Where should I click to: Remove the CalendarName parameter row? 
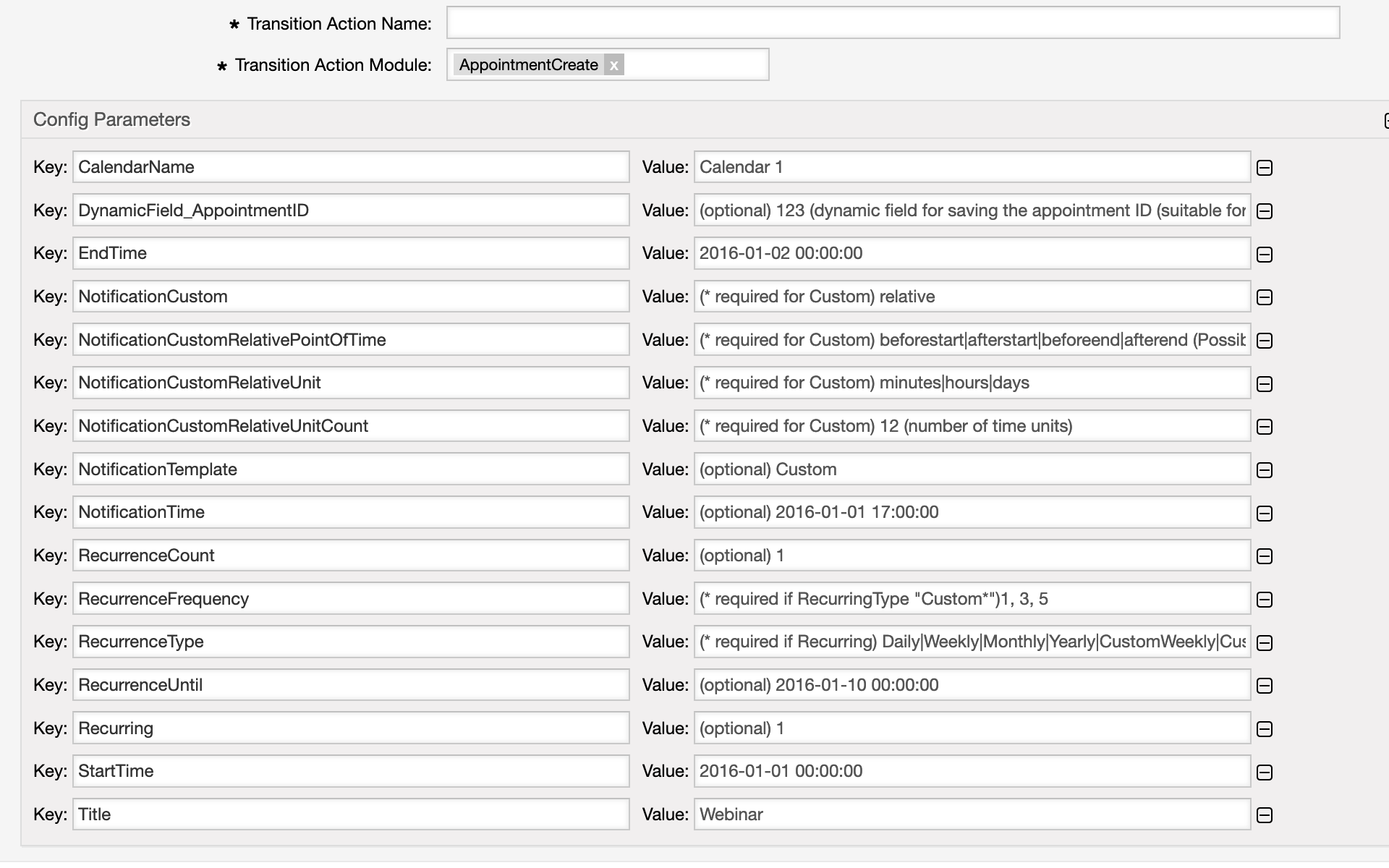pos(1265,168)
